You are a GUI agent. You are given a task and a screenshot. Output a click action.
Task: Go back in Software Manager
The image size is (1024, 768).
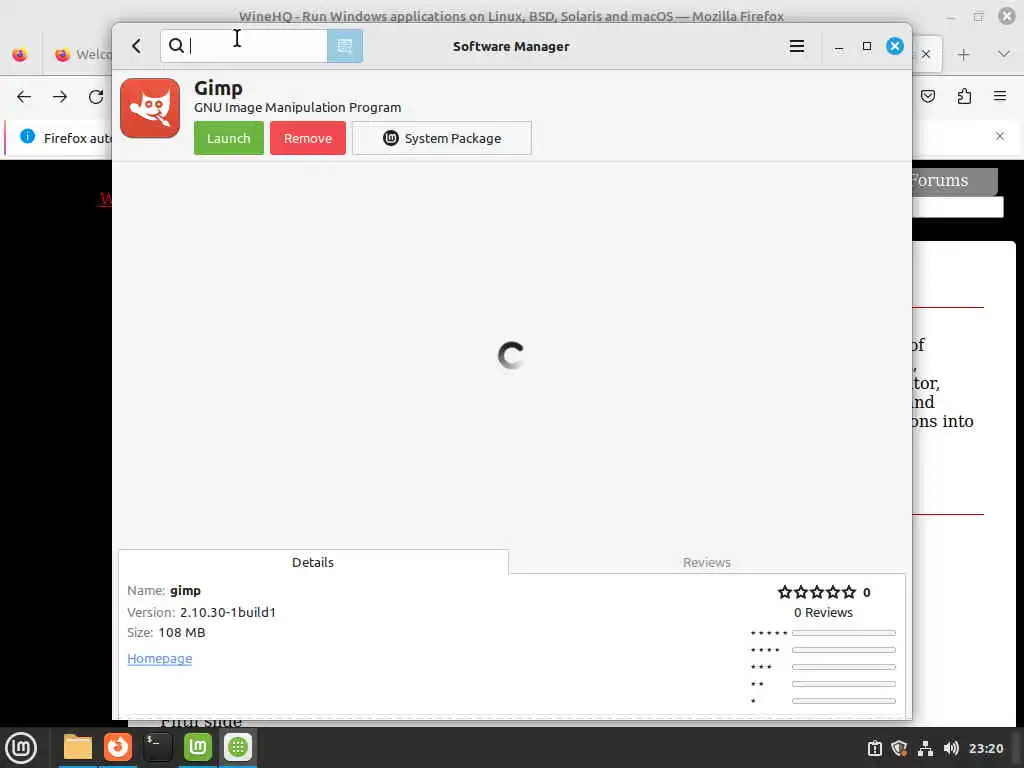click(136, 46)
